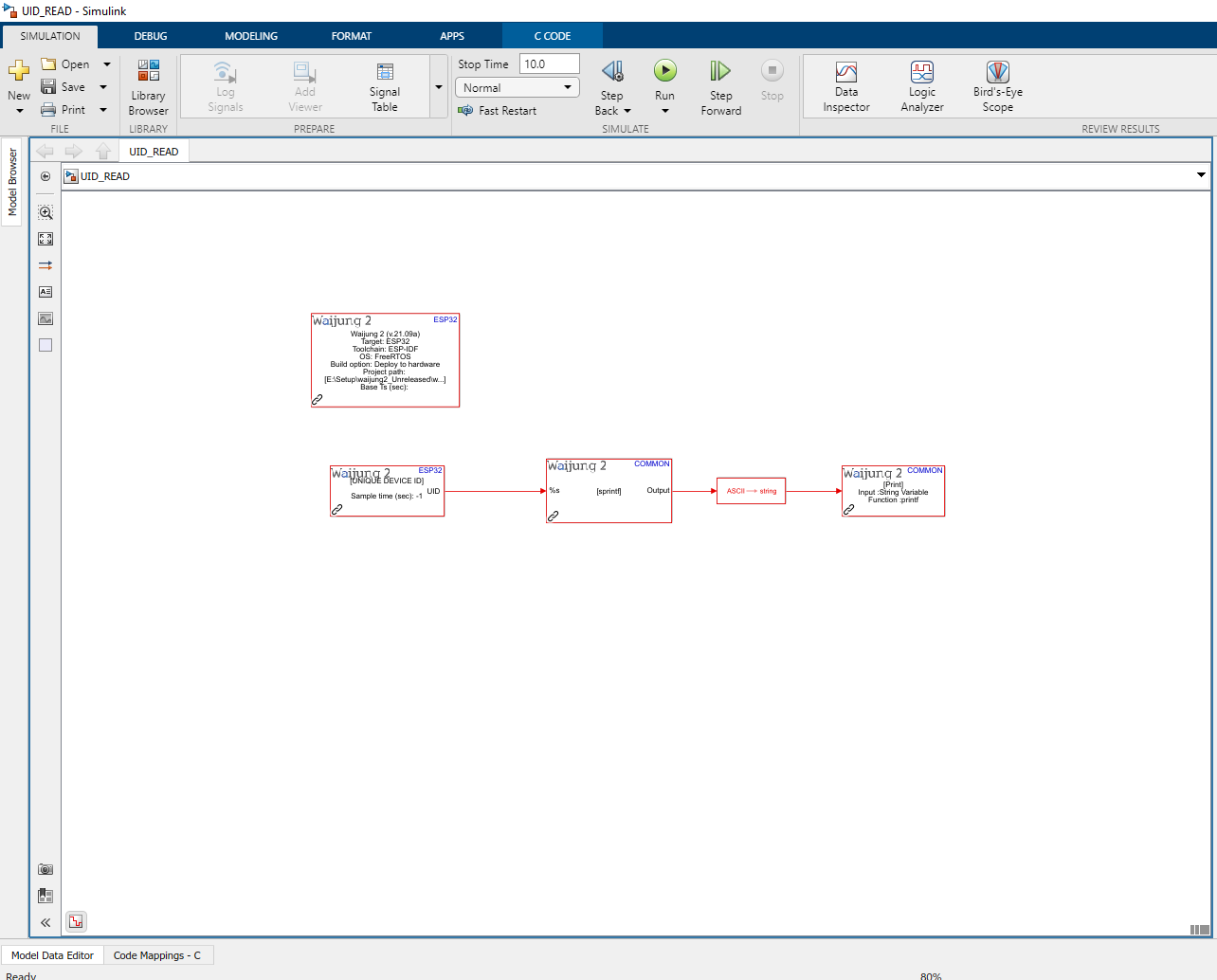The width and height of the screenshot is (1217, 980).
Task: Click the navigate Forward arrow
Action: [74, 151]
